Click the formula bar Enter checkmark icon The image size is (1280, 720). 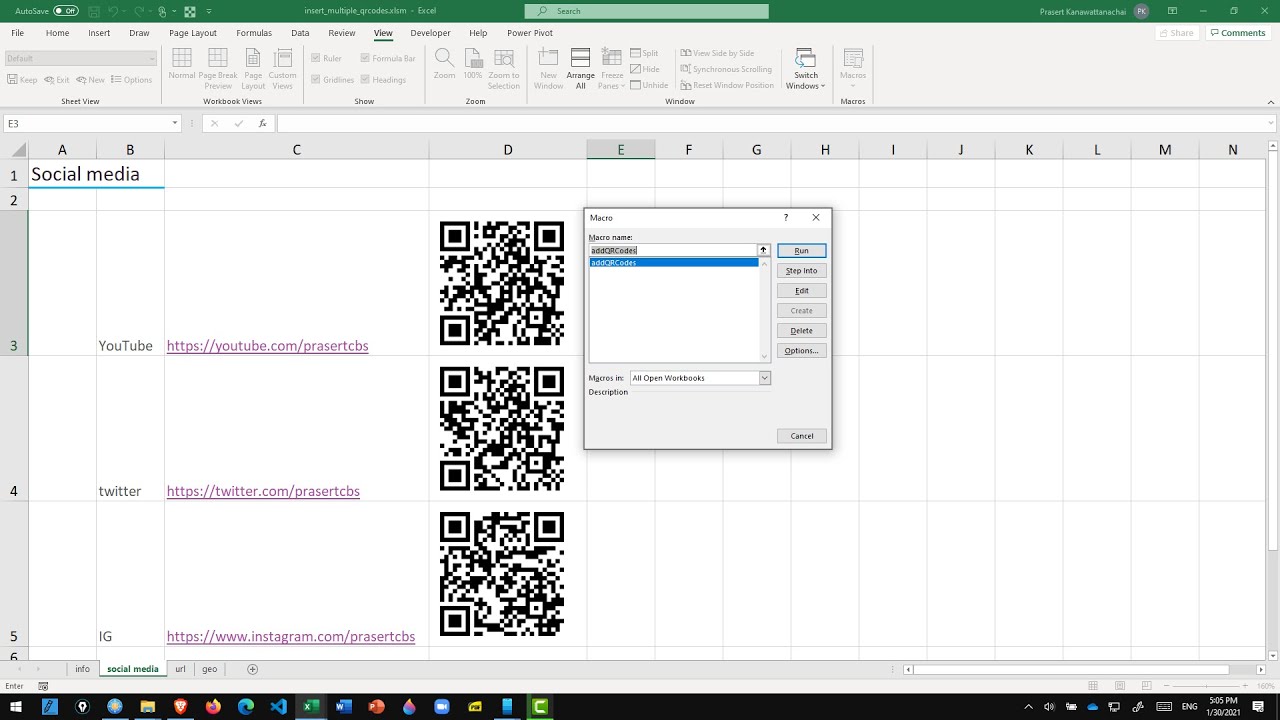(x=238, y=124)
